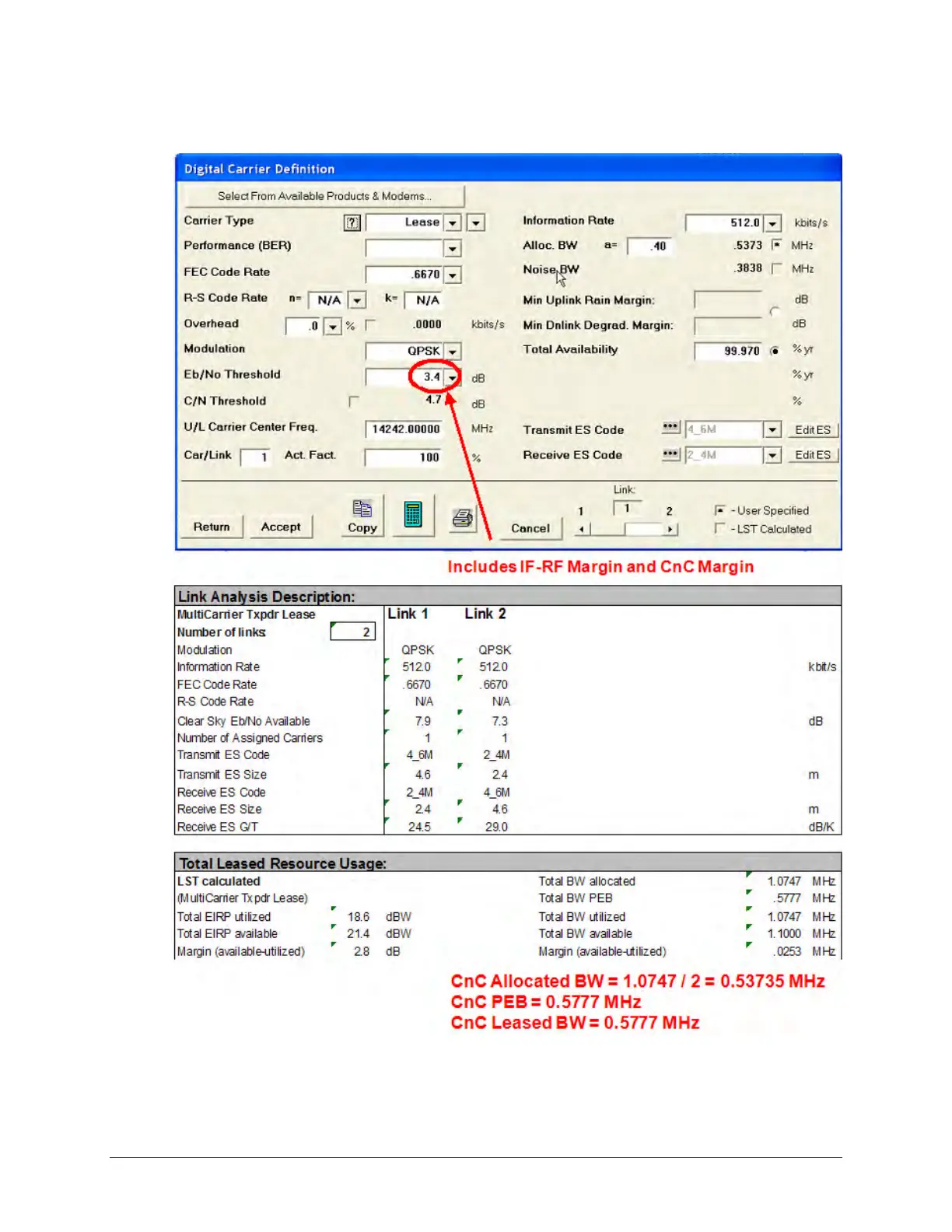Image resolution: width=952 pixels, height=1232 pixels.
Task: Open the Eb/No Threshold dropdown arrow
Action: pyautogui.click(x=453, y=378)
